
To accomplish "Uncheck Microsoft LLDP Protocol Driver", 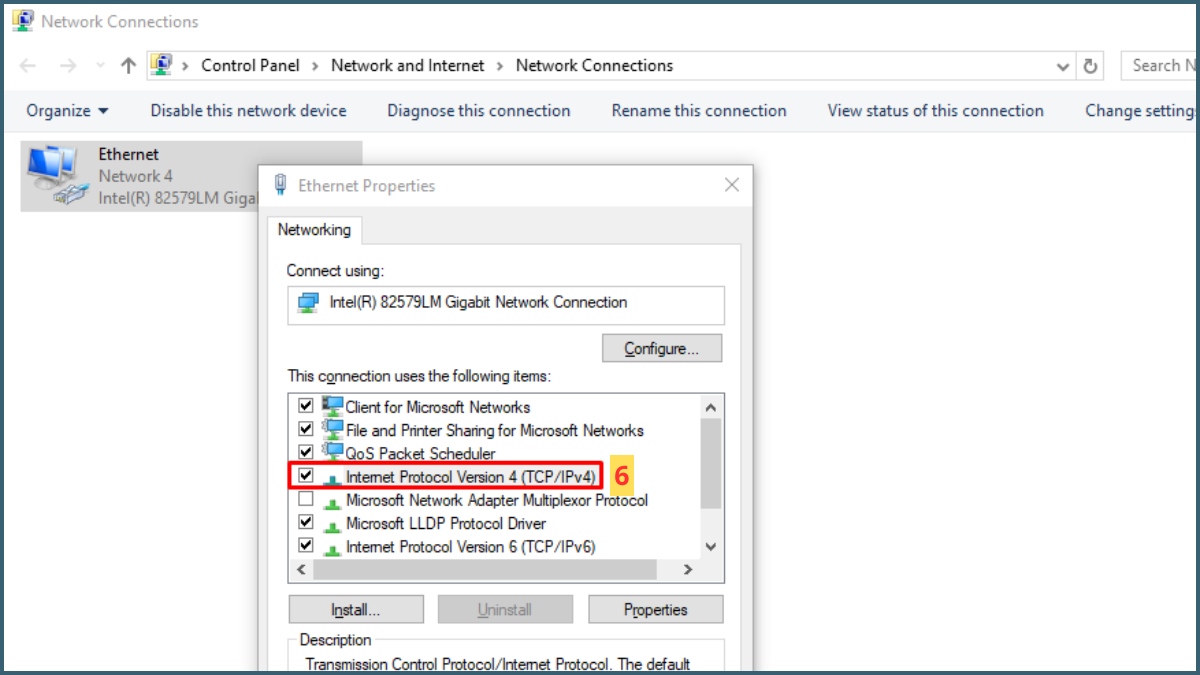I will click(305, 523).
